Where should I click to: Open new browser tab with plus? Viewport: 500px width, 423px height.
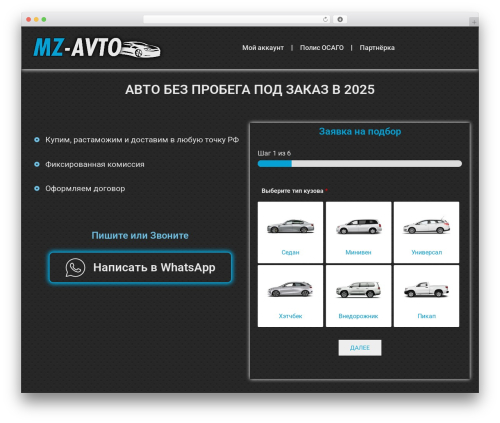point(474,22)
